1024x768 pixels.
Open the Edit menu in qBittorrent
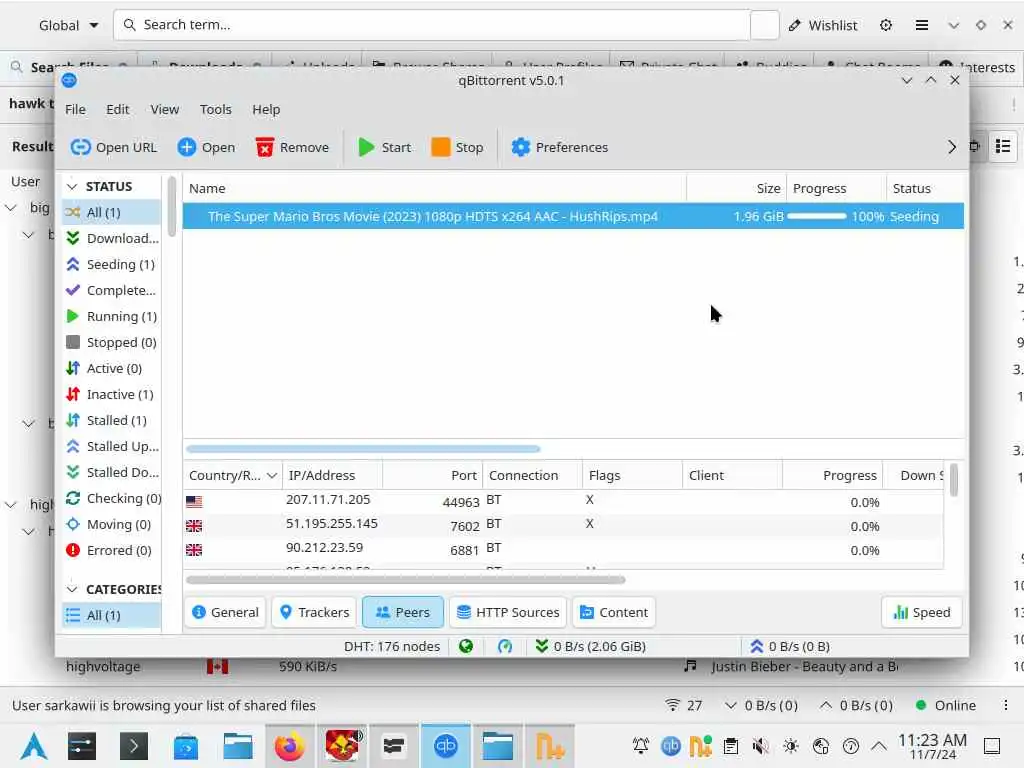click(118, 110)
